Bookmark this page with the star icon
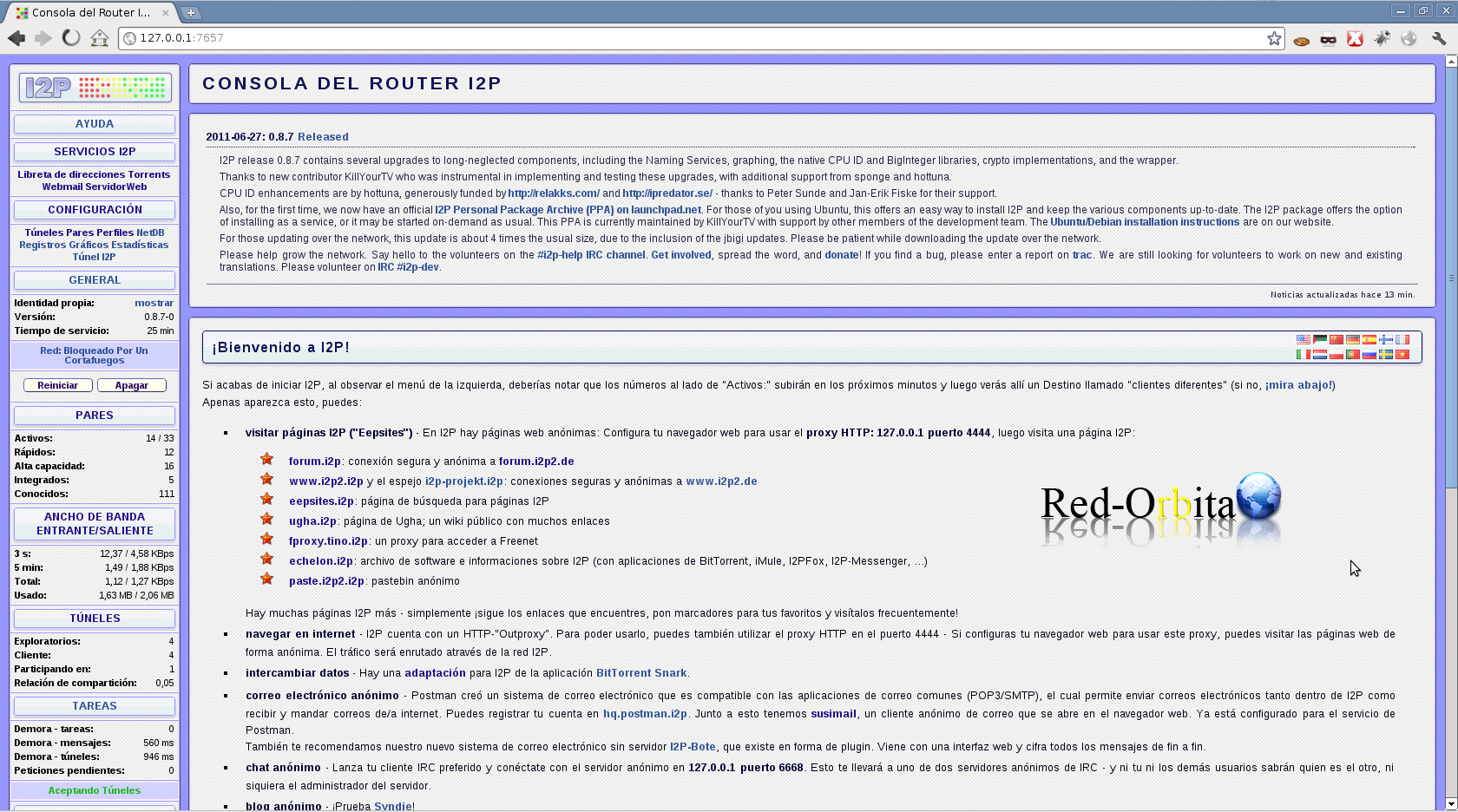The width and height of the screenshot is (1458, 812). click(x=1274, y=38)
